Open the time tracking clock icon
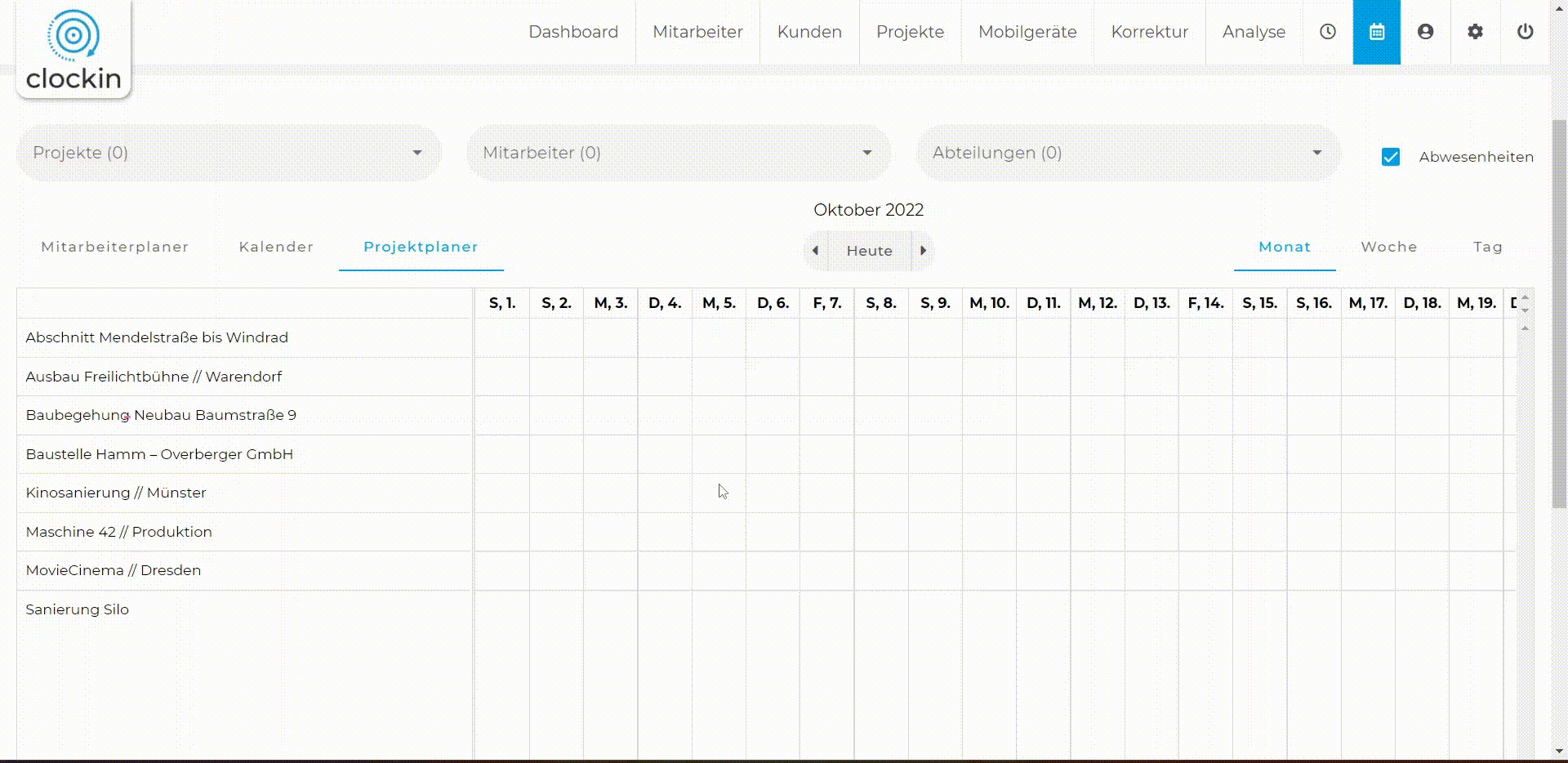The height and width of the screenshot is (763, 1568). tap(1327, 32)
